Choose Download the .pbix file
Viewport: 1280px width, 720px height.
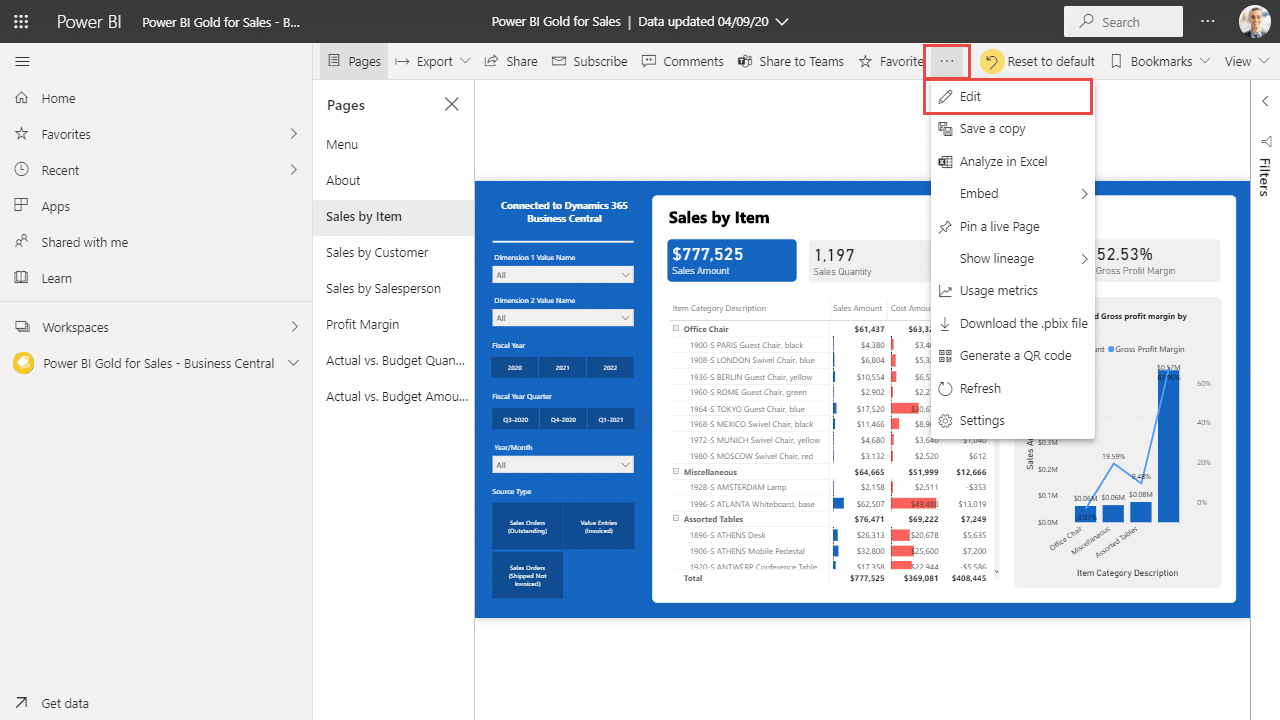pyautogui.click(x=1013, y=323)
